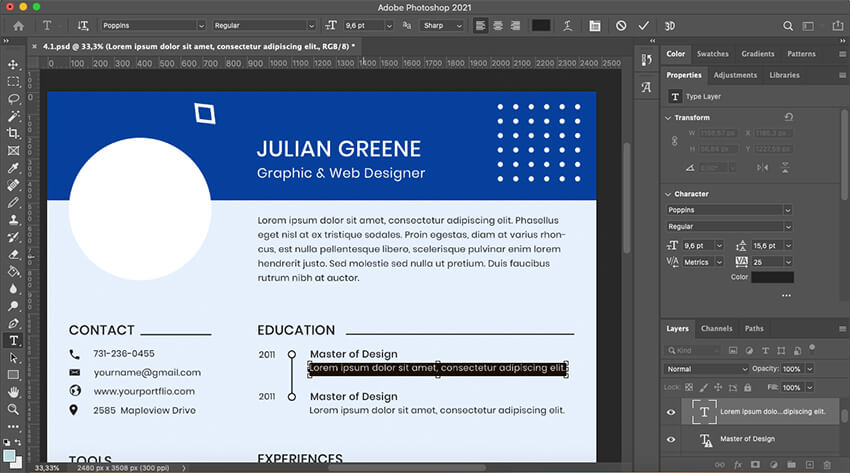Switch to the Channels tab
The image size is (850, 473).
[x=716, y=328]
